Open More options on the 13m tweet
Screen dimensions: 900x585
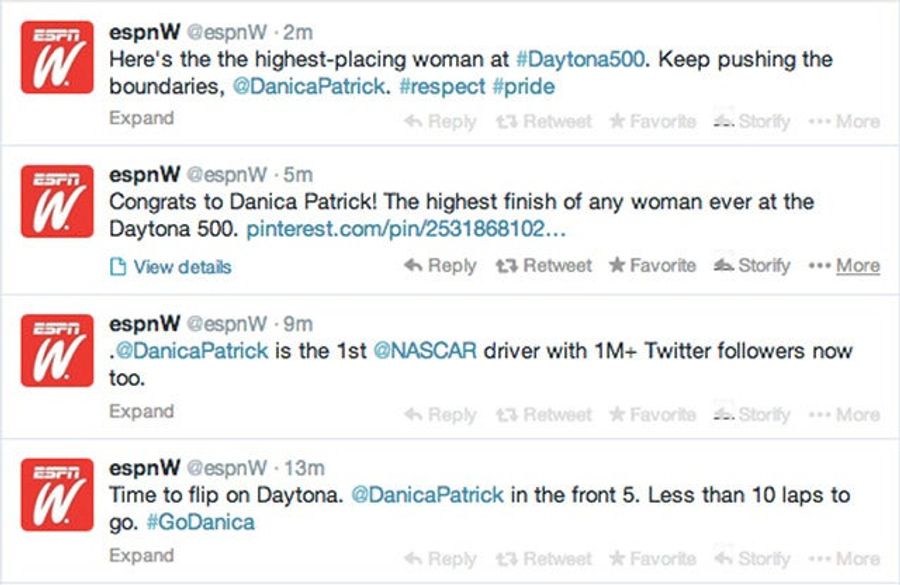844,559
